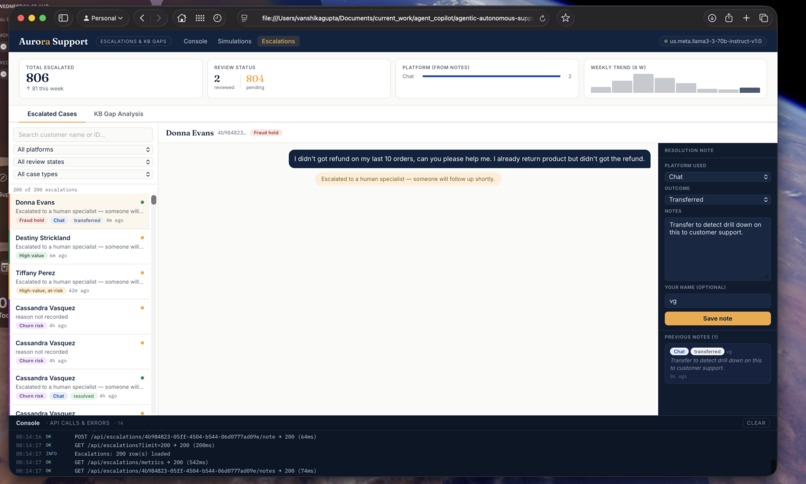Select the Escalations nav item

pos(278,41)
